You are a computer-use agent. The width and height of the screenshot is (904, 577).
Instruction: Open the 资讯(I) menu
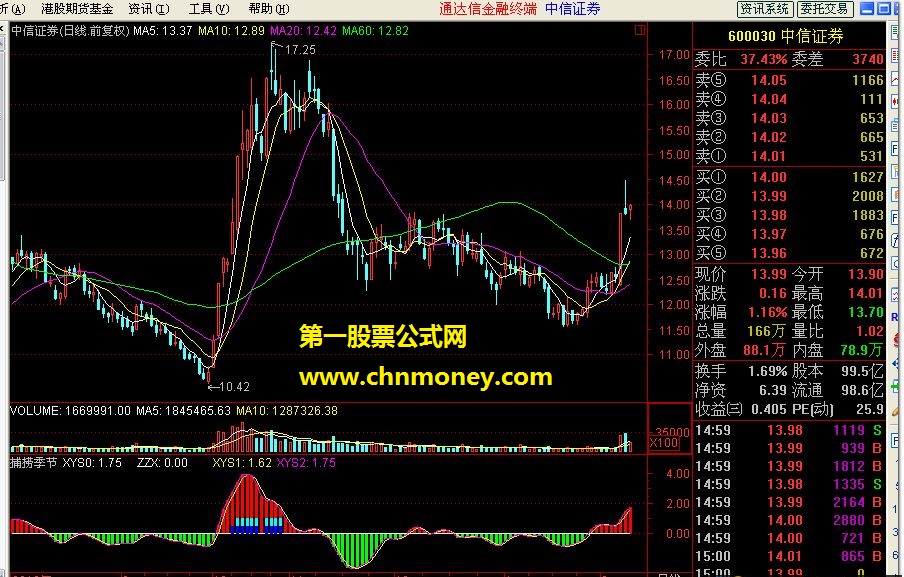[149, 9]
